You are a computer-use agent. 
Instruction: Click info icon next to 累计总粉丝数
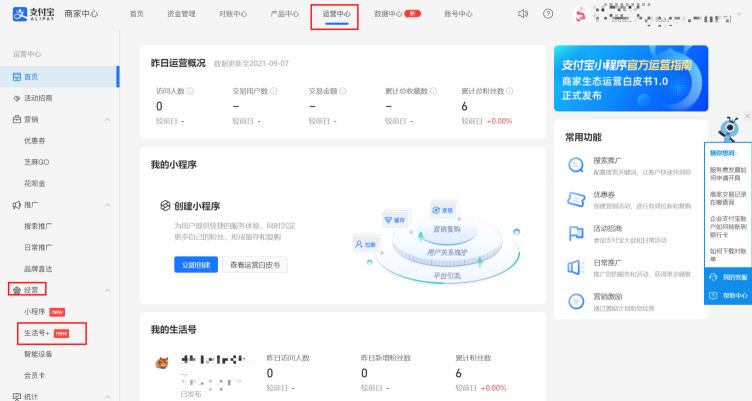pyautogui.click(x=509, y=91)
